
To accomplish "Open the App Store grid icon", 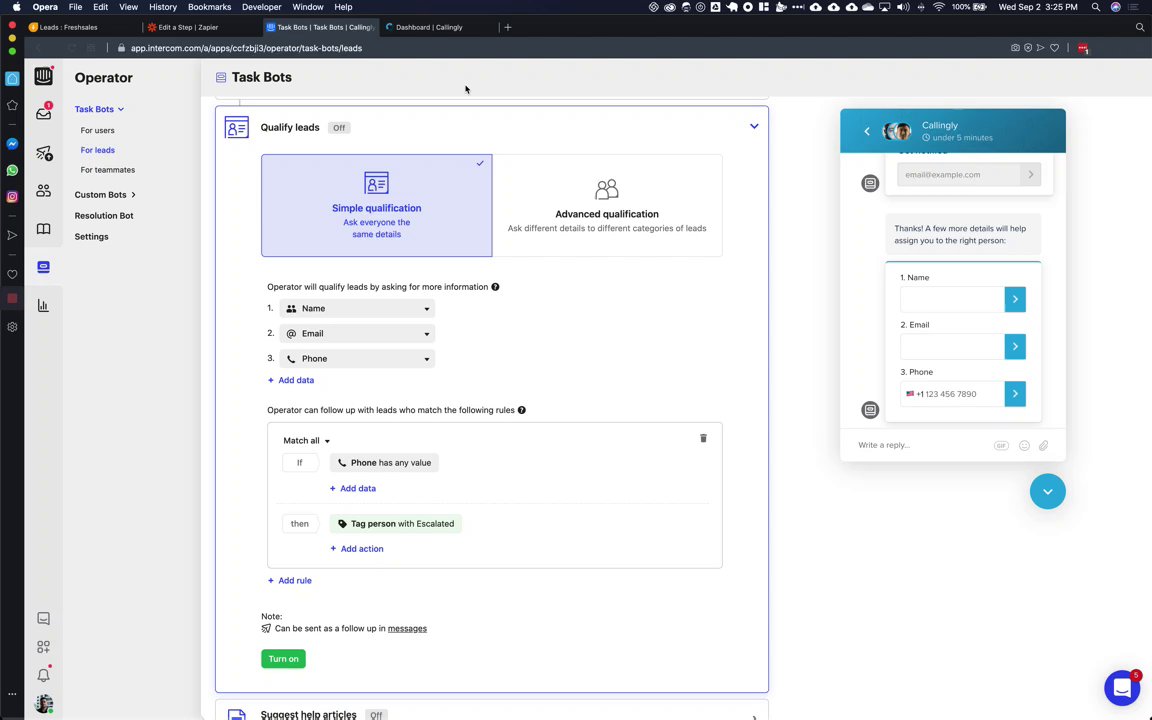I will tap(43, 647).
